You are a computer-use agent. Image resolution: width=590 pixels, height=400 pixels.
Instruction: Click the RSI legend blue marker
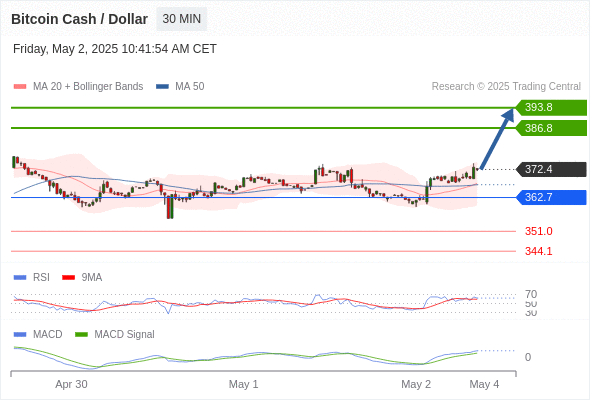20,277
